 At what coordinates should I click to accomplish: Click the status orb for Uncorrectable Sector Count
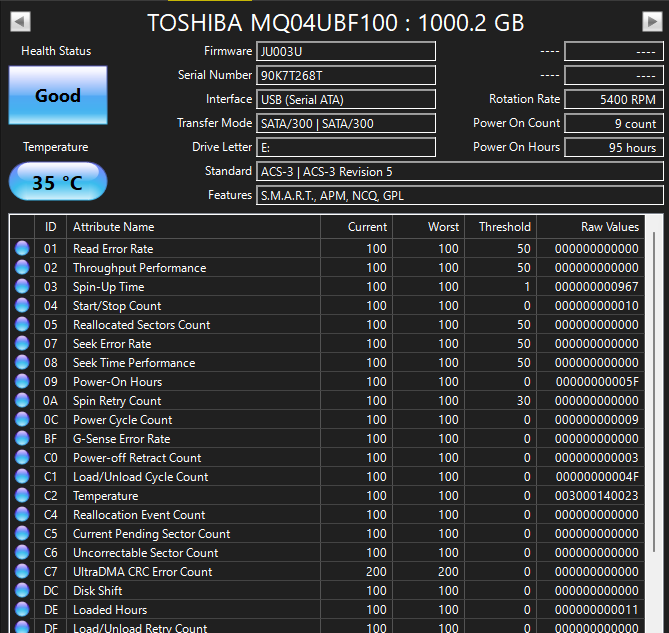pos(22,552)
